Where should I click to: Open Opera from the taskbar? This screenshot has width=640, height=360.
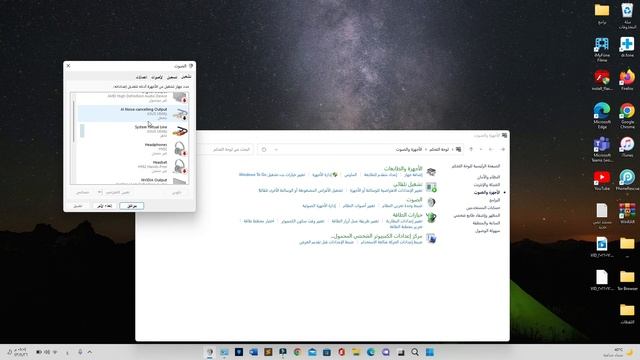click(341, 352)
